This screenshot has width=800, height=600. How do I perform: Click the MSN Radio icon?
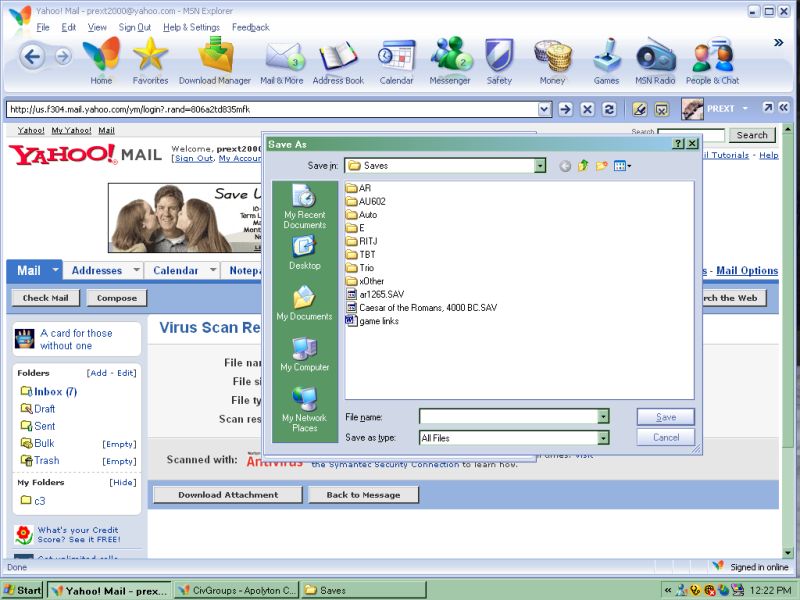(x=656, y=56)
